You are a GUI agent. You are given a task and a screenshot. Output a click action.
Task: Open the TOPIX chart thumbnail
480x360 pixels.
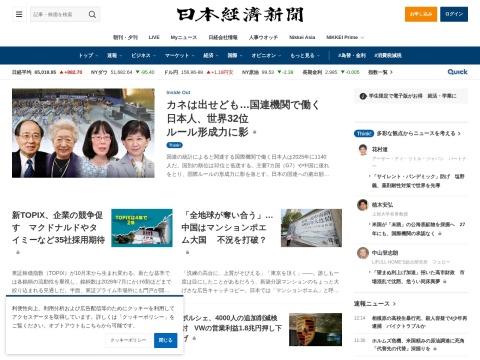[x=142, y=228]
